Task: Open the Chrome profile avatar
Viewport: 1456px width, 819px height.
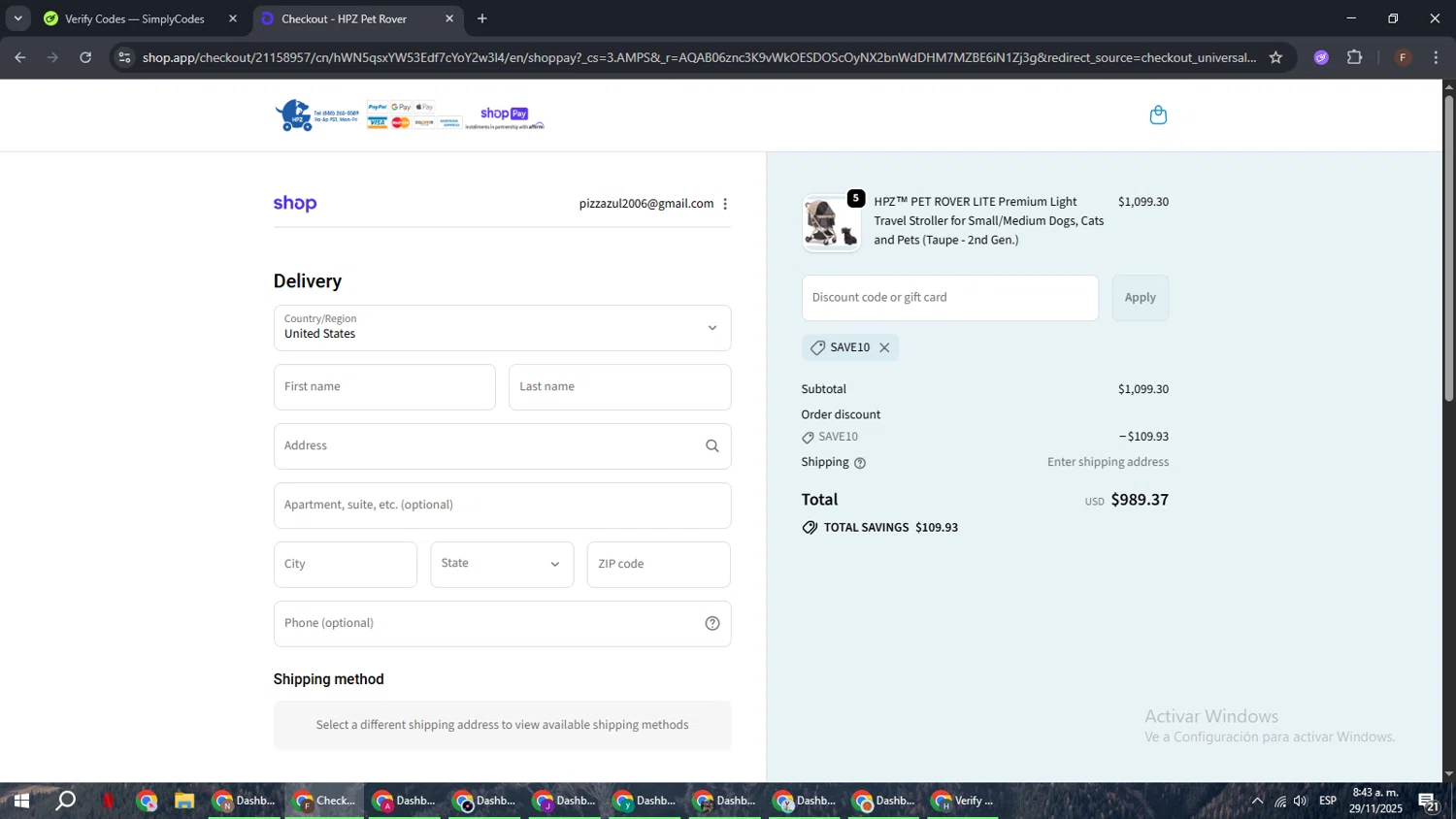Action: (1403, 57)
